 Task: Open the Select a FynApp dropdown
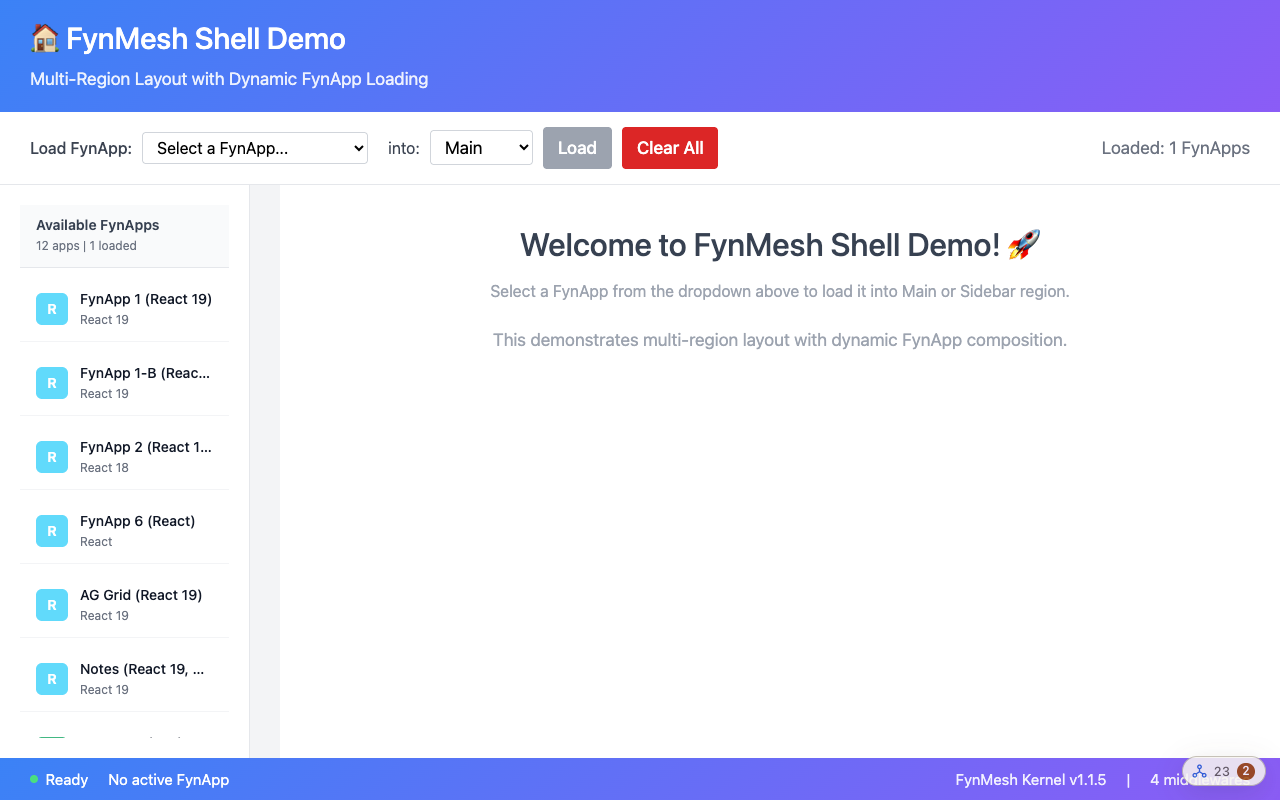tap(255, 148)
